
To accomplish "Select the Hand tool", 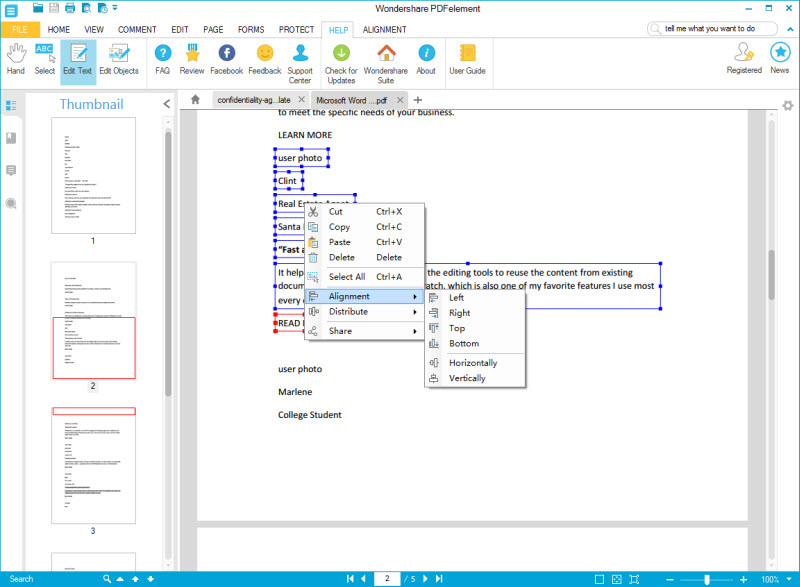I will (x=16, y=60).
